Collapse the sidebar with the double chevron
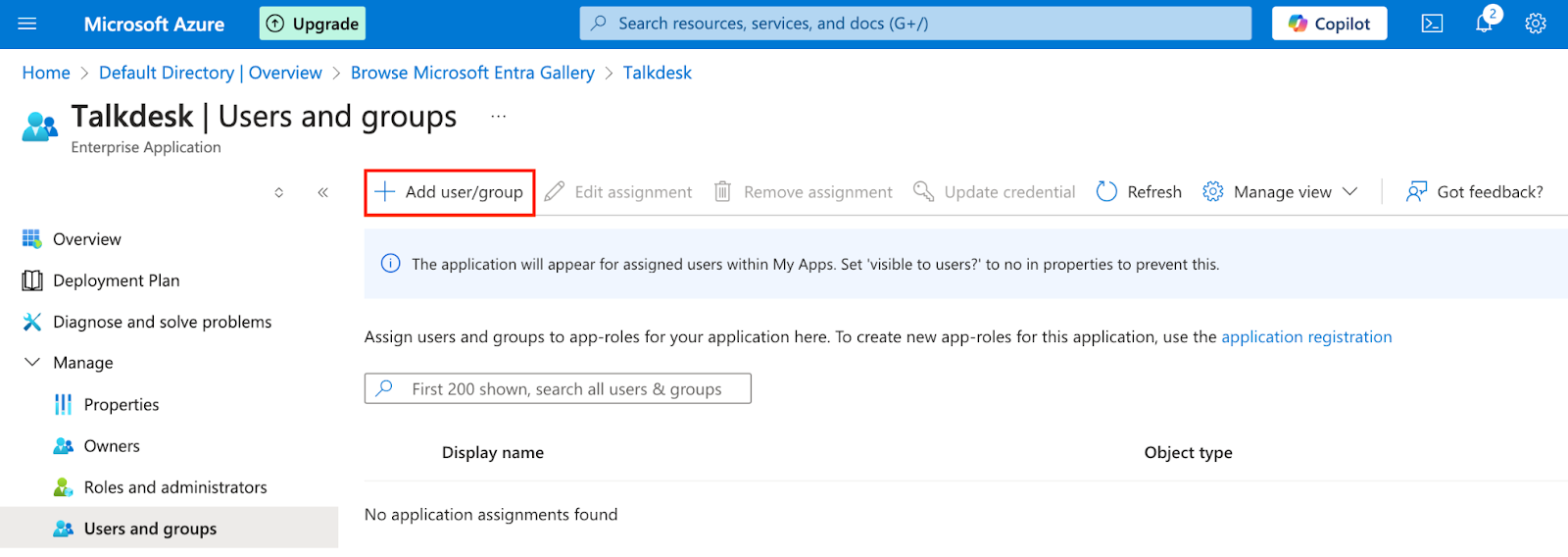Screen dimensions: 1568x557 coord(322,192)
